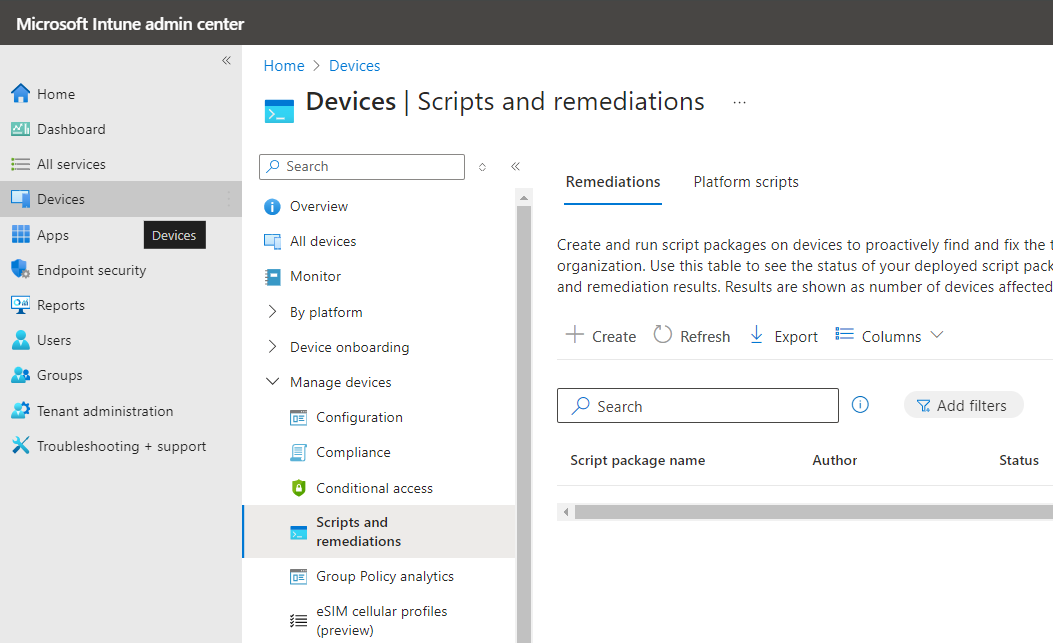Open the Columns dropdown
The image size is (1053, 643).
pos(889,335)
